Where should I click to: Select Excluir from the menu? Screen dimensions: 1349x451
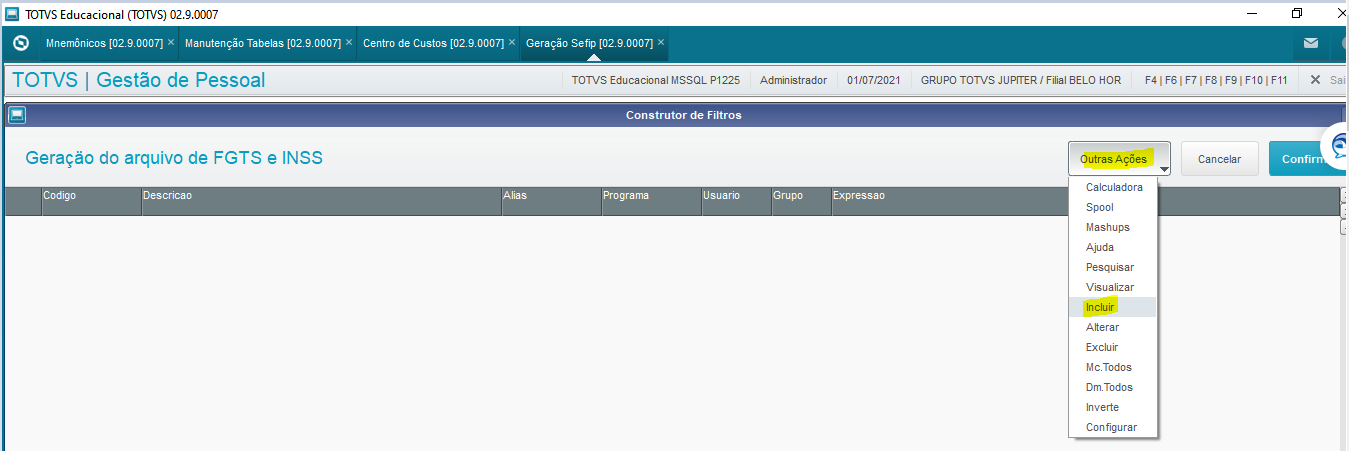coord(1113,347)
